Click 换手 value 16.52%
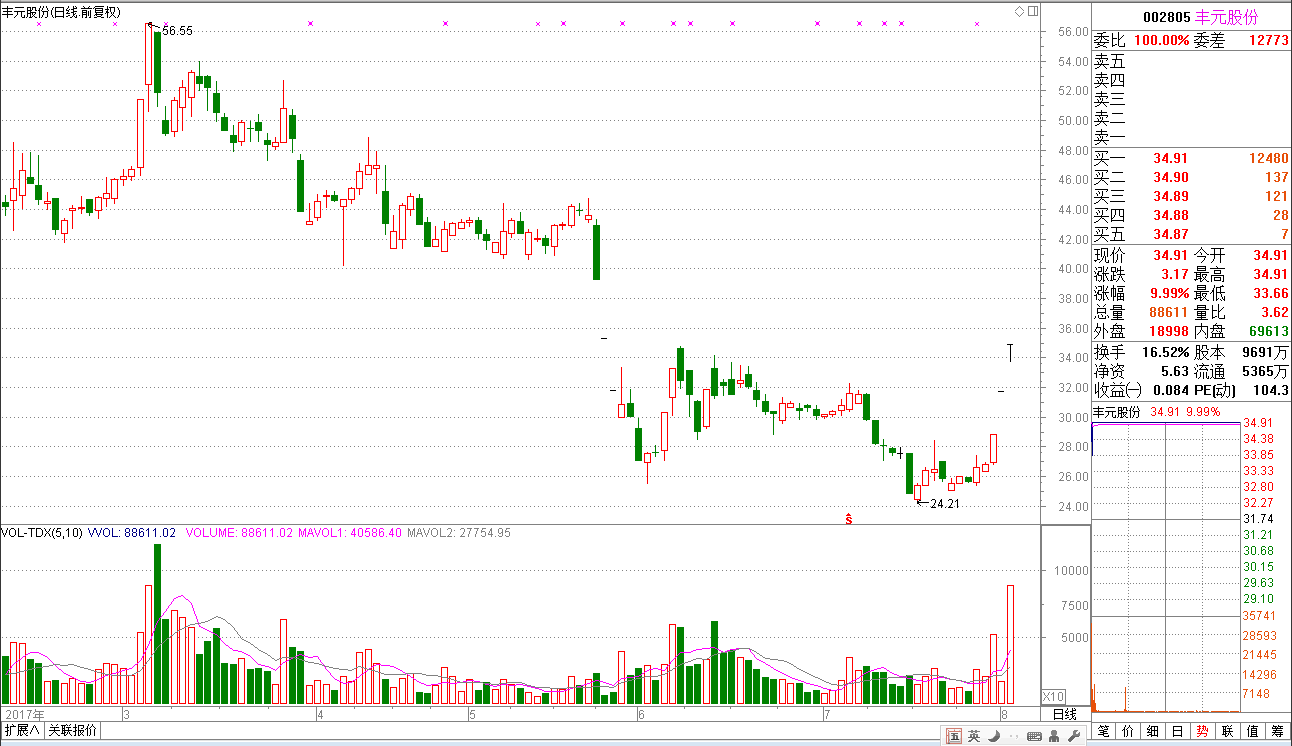 1164,352
